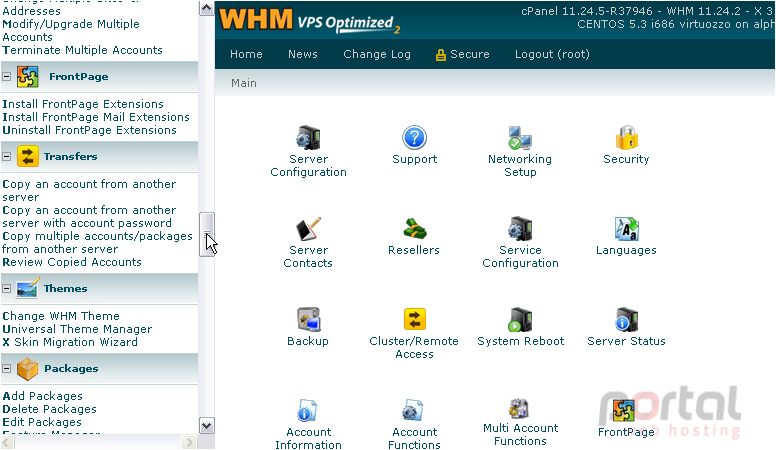The height and width of the screenshot is (450, 776).
Task: Click the FrontPage puzzle icon in sidebar
Action: (28, 77)
